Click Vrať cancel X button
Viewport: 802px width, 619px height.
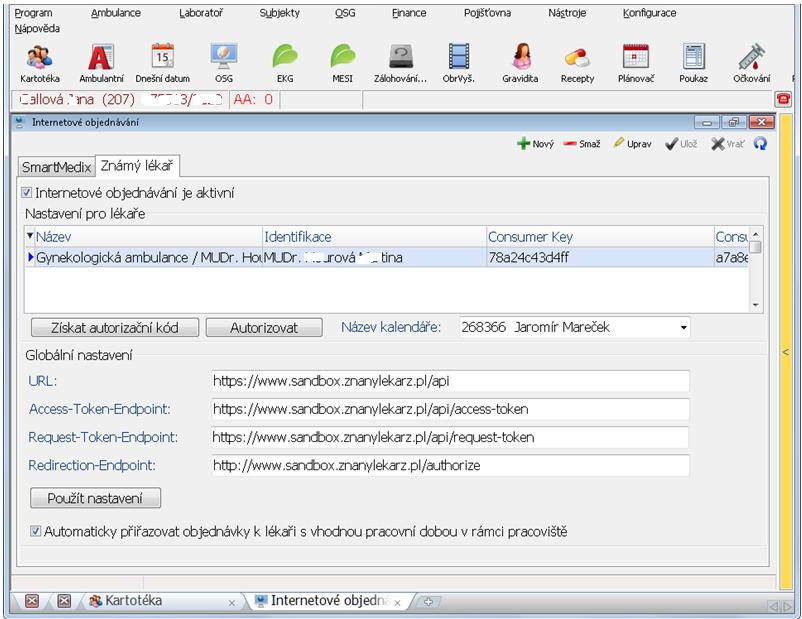[727, 144]
